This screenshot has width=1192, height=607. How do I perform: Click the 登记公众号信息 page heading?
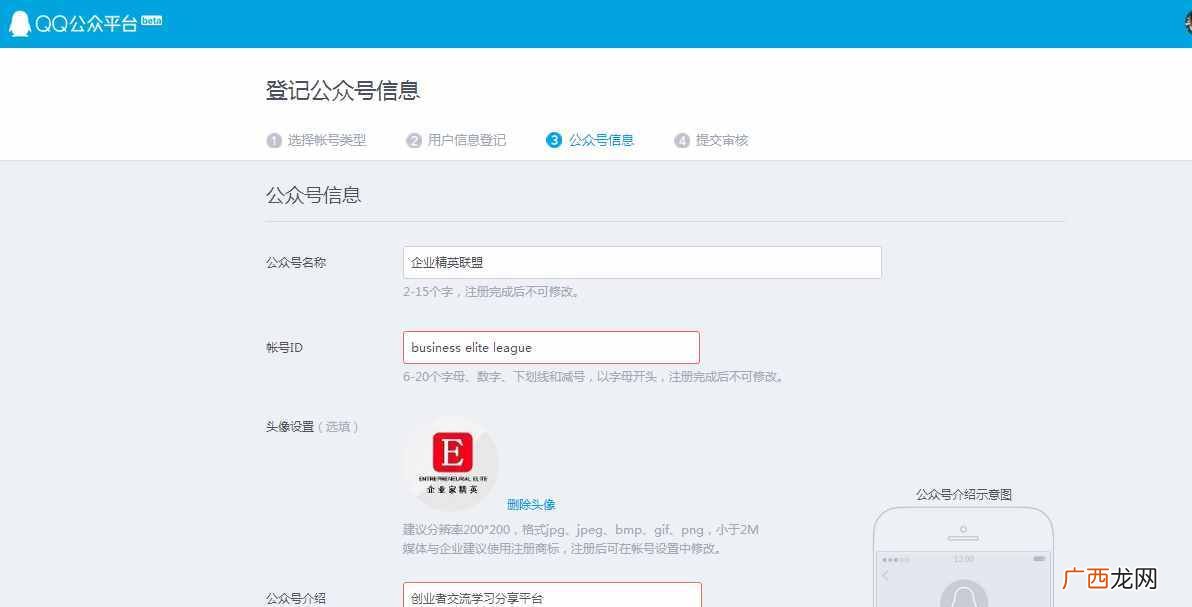[343, 91]
